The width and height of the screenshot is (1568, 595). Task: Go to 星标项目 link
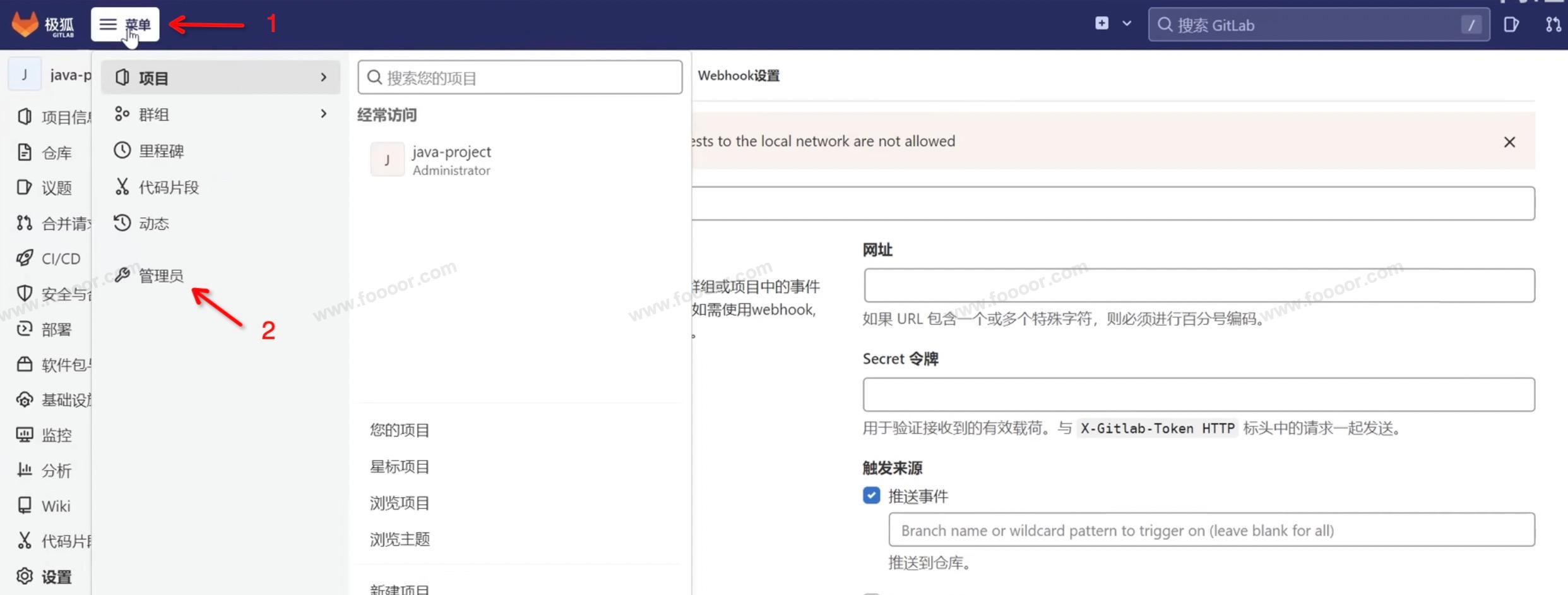pyautogui.click(x=400, y=467)
